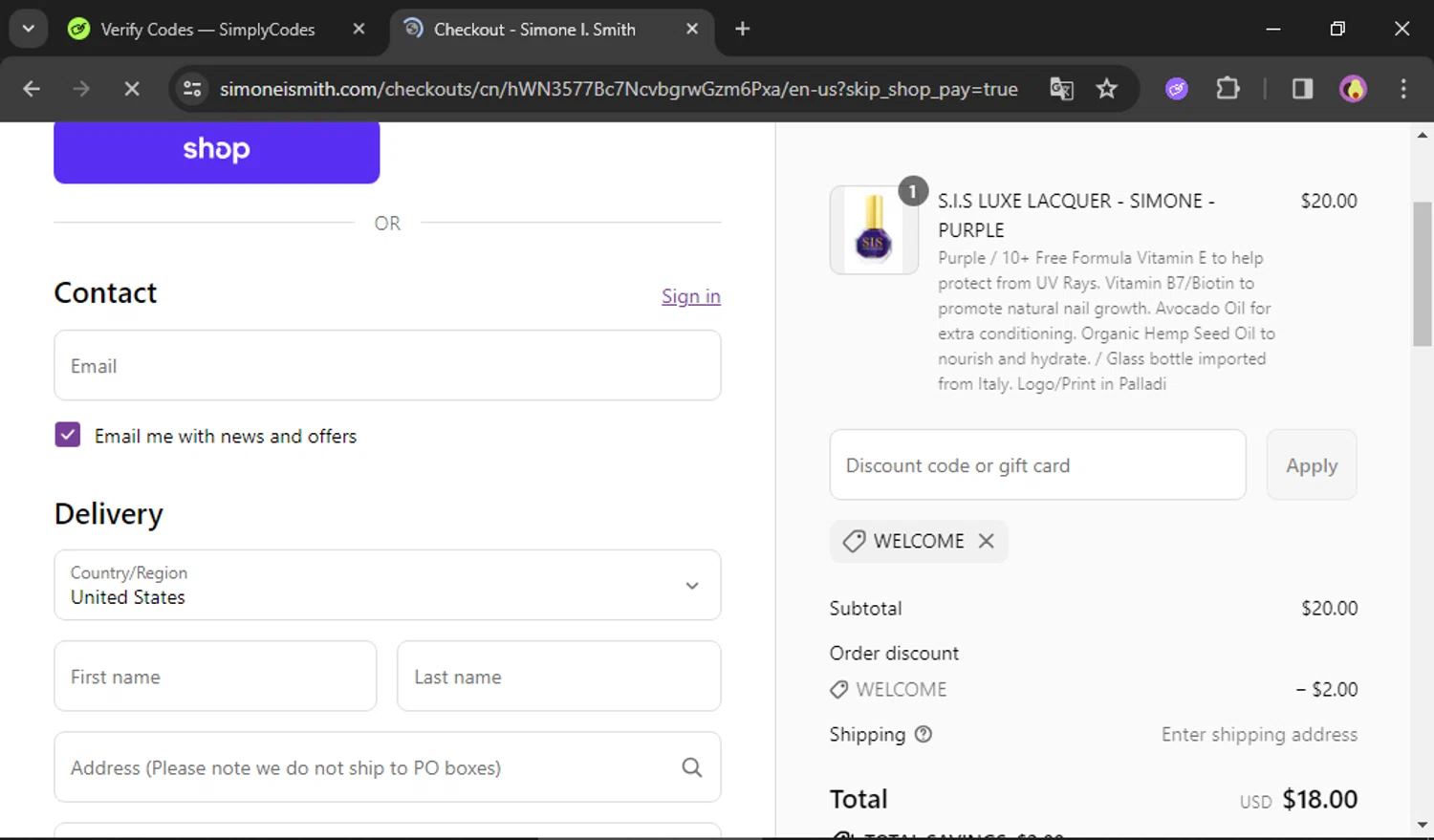Image resolution: width=1434 pixels, height=840 pixels.
Task: Click the tag icon next to WELCOME under Order discount
Action: pos(838,689)
